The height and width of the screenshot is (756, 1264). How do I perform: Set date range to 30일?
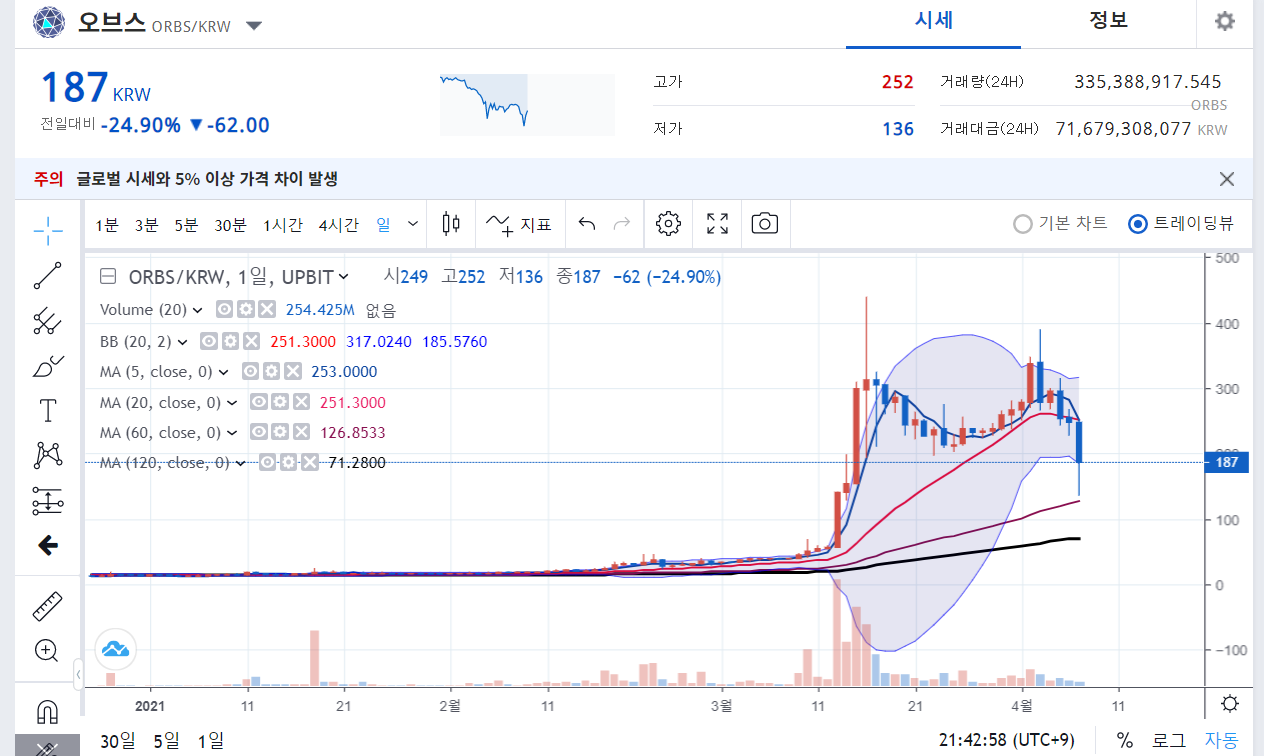click(118, 741)
